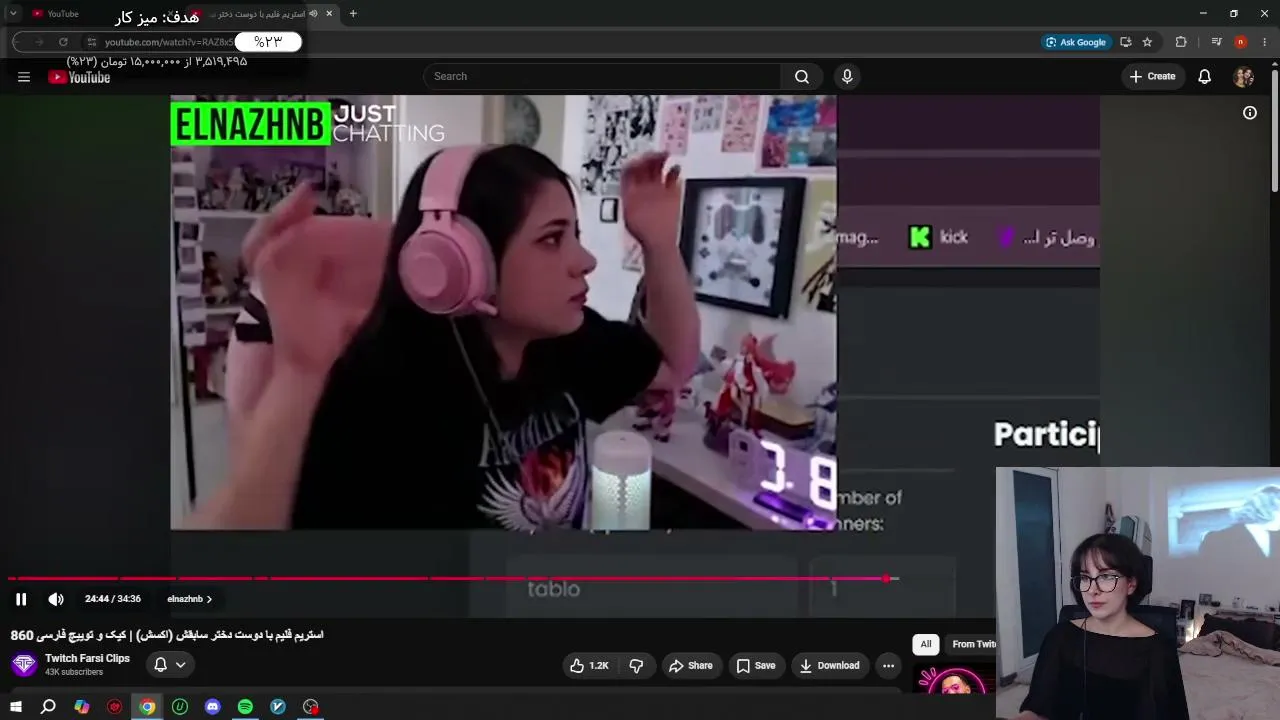
Task: Open a new browser tab
Action: pos(353,14)
